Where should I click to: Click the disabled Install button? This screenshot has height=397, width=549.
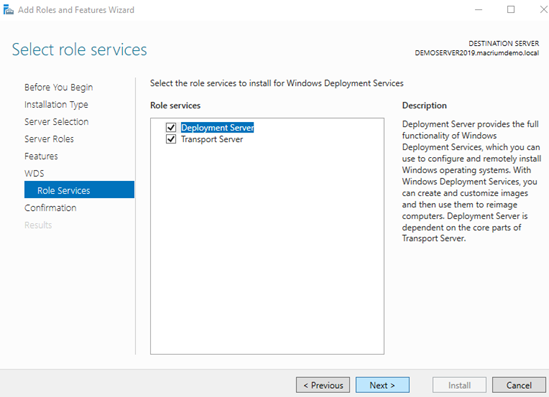coord(459,385)
